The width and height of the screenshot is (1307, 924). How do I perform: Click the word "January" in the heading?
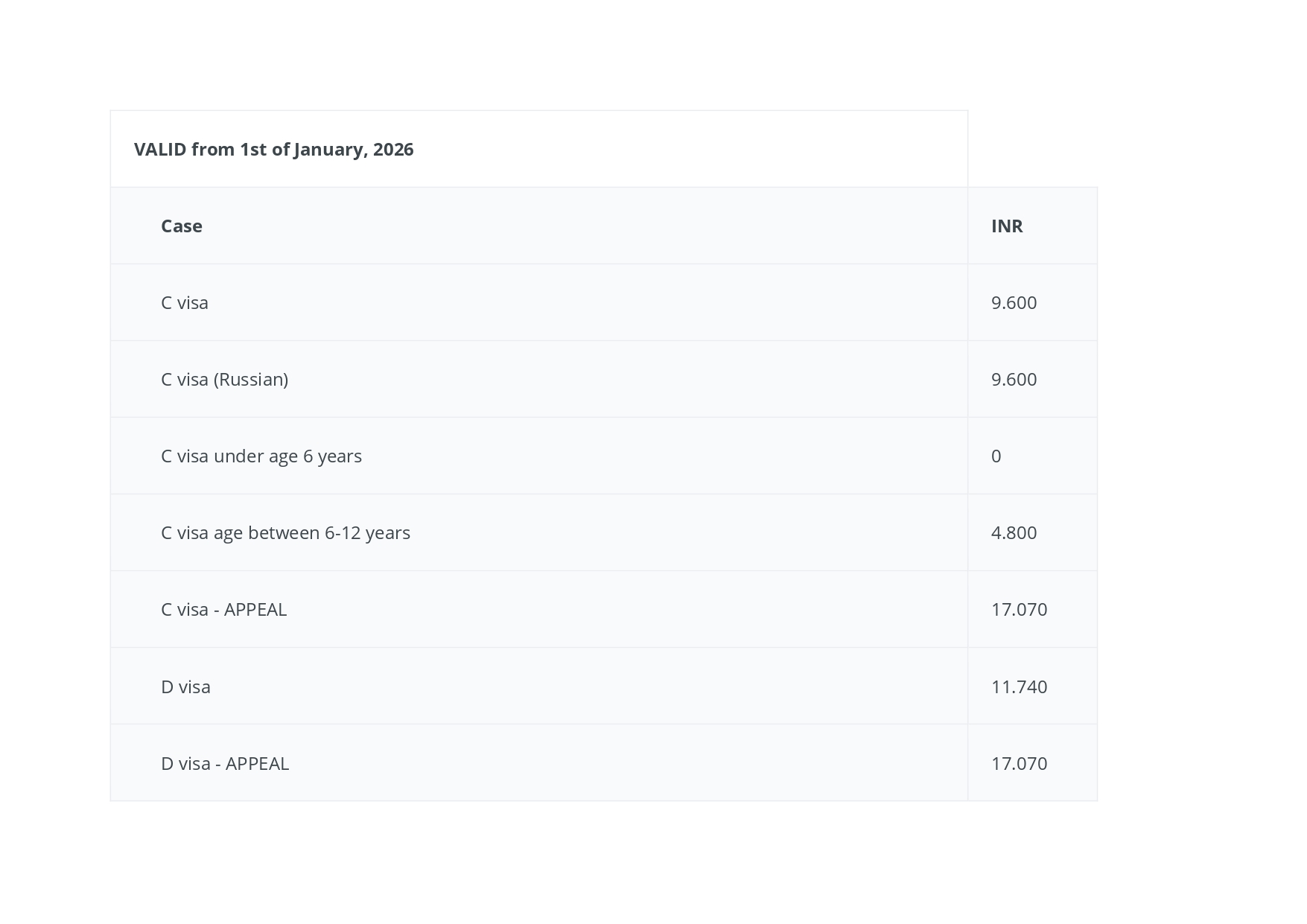329,150
